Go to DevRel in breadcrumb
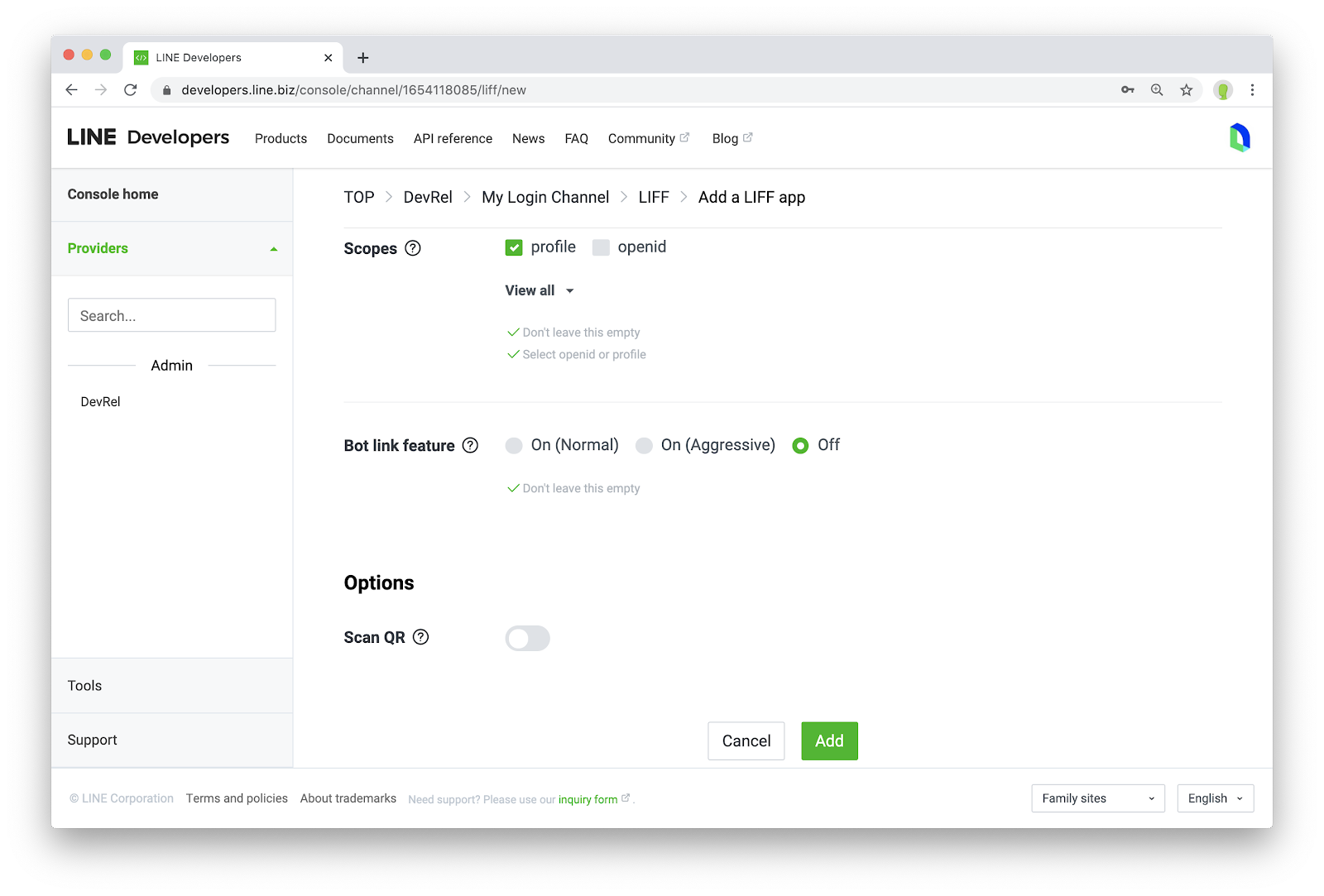1324x896 pixels. coord(428,197)
